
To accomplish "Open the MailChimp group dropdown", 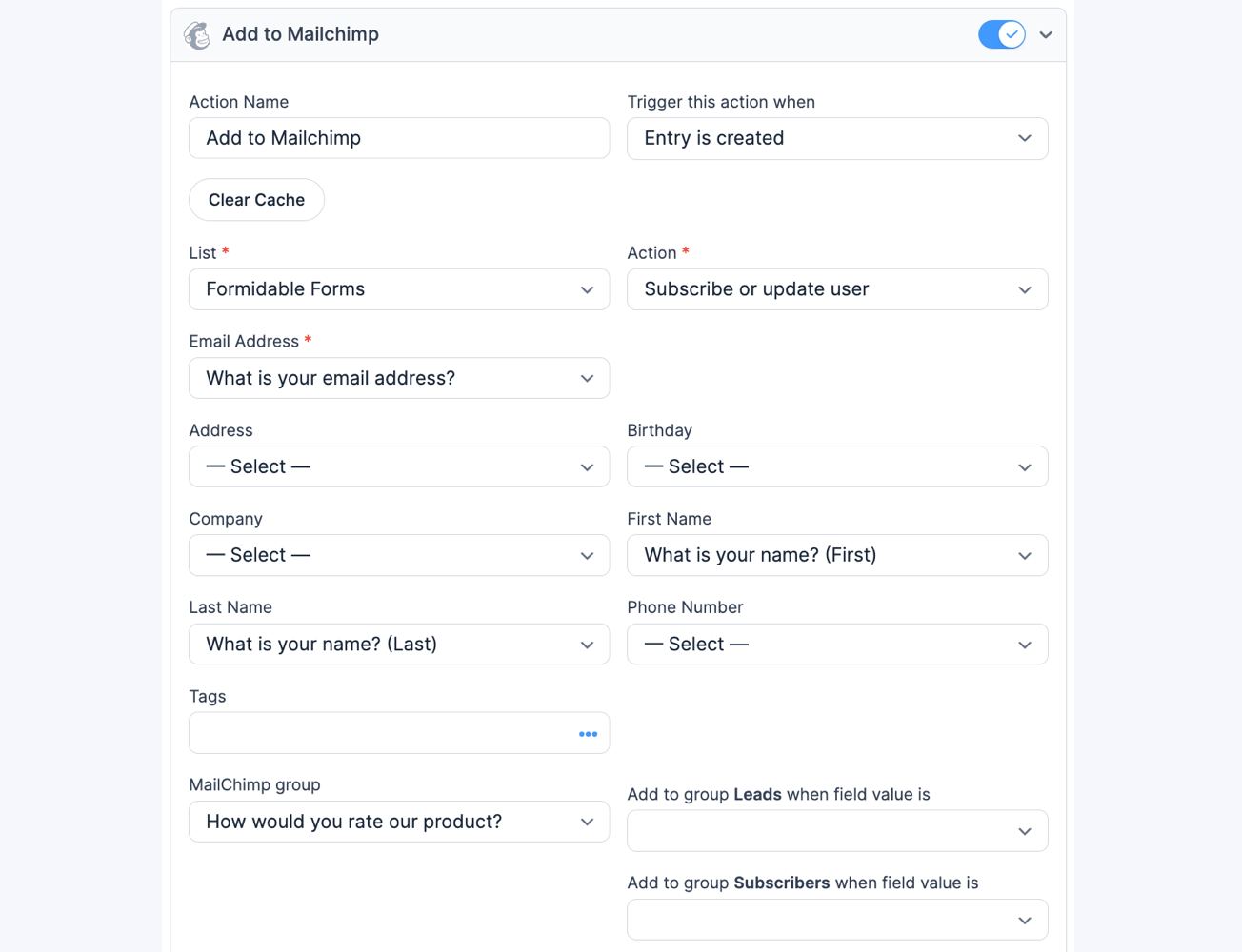I will [399, 822].
